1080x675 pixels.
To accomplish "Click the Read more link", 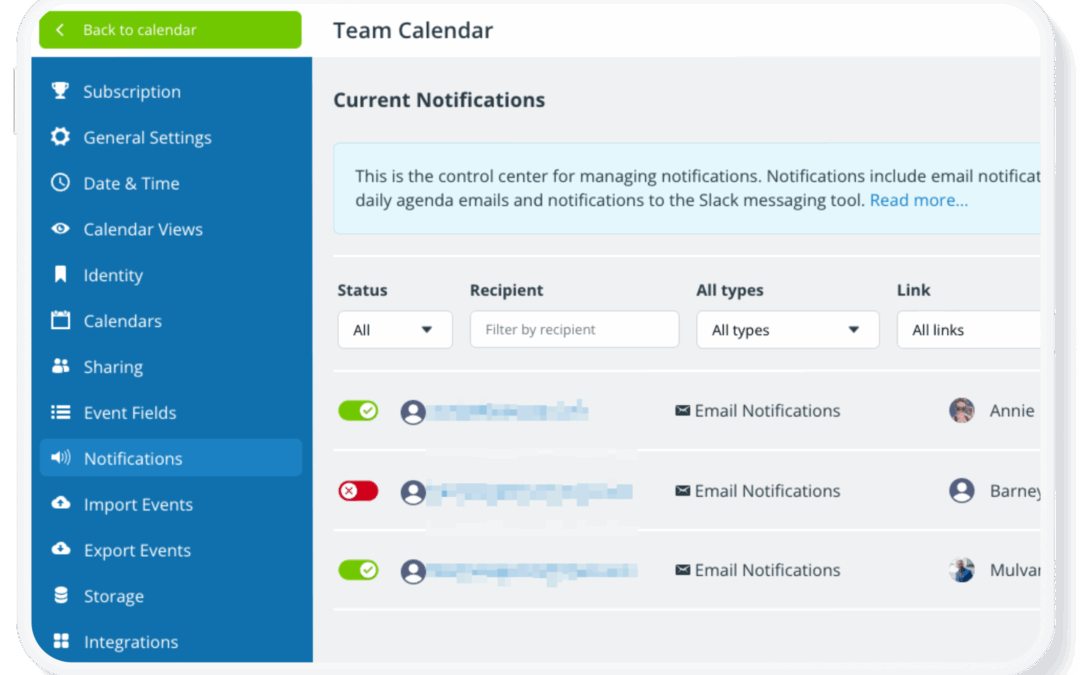I will pos(918,199).
